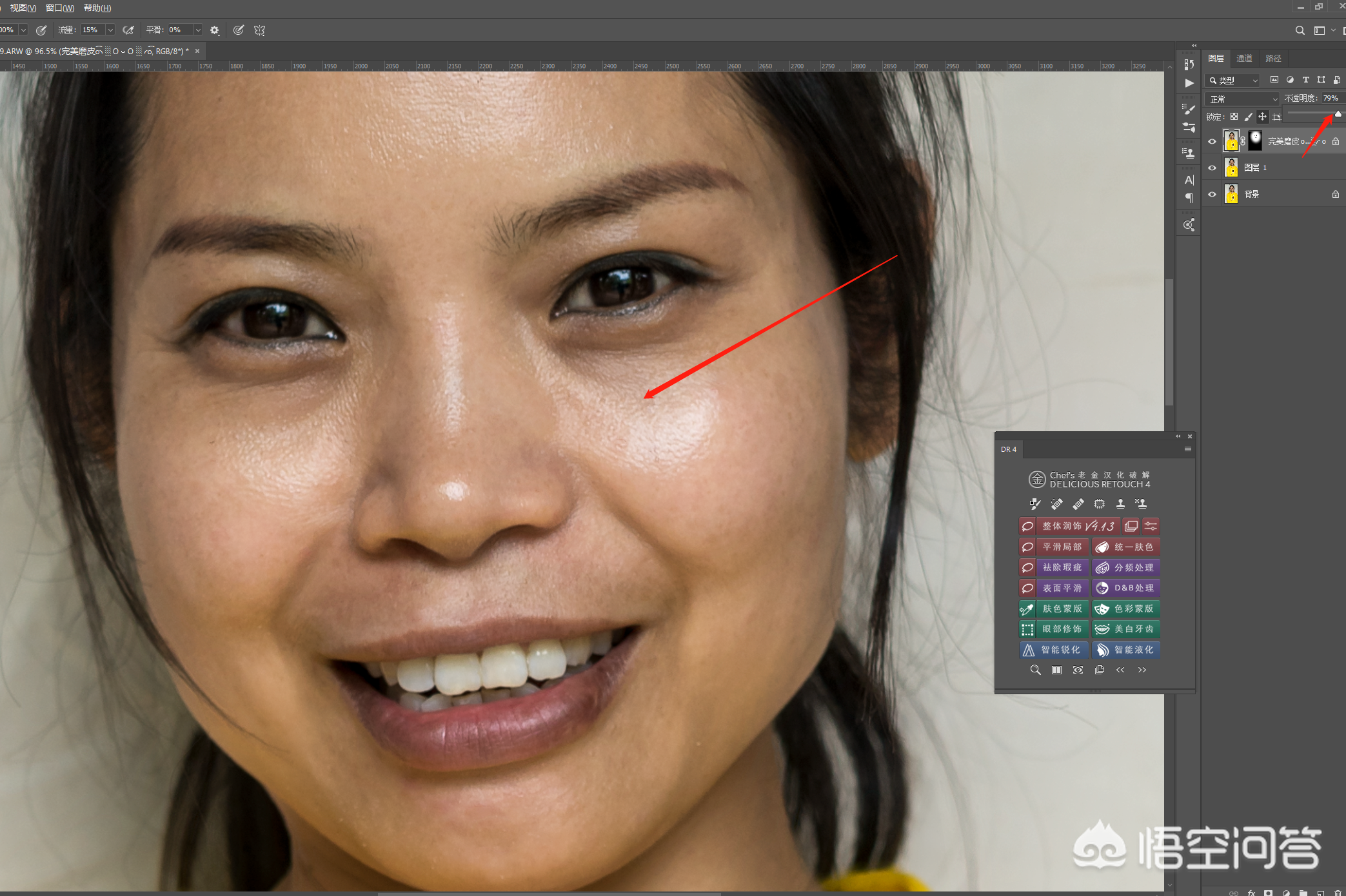The image size is (1346, 896).
Task: Hide the 完美磨皮 layer eye
Action: (x=1212, y=141)
